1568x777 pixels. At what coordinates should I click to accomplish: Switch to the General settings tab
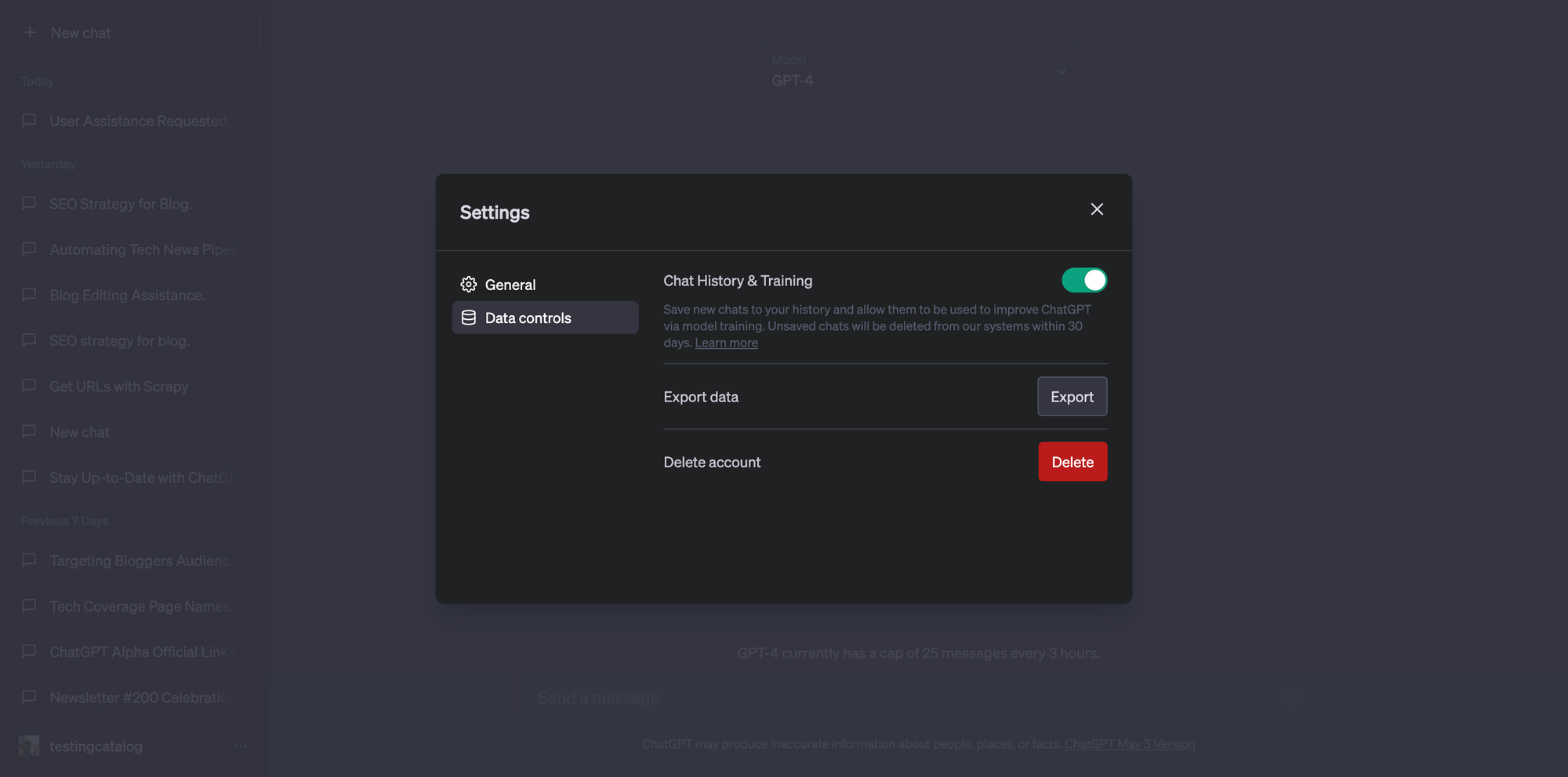coord(510,284)
